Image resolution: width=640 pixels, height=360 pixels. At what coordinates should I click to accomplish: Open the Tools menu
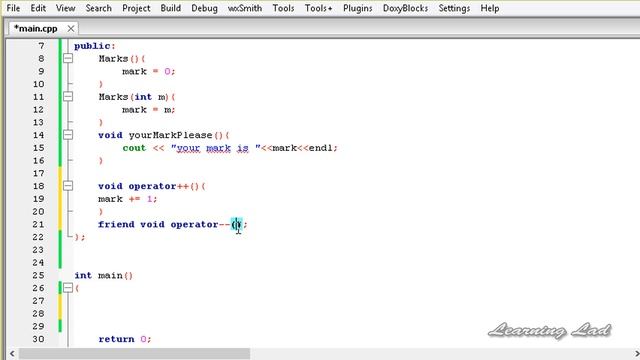point(283,8)
